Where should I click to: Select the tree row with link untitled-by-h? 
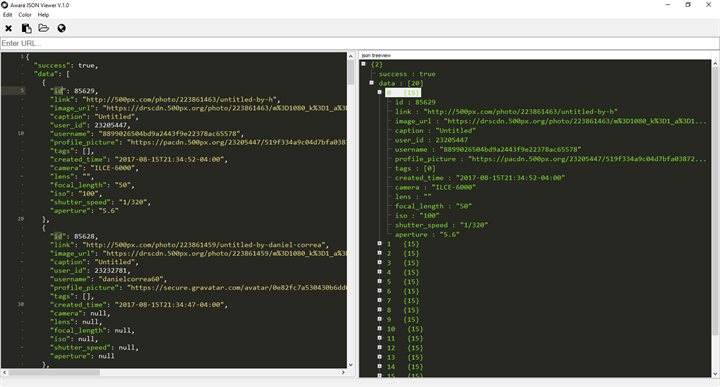pos(506,112)
